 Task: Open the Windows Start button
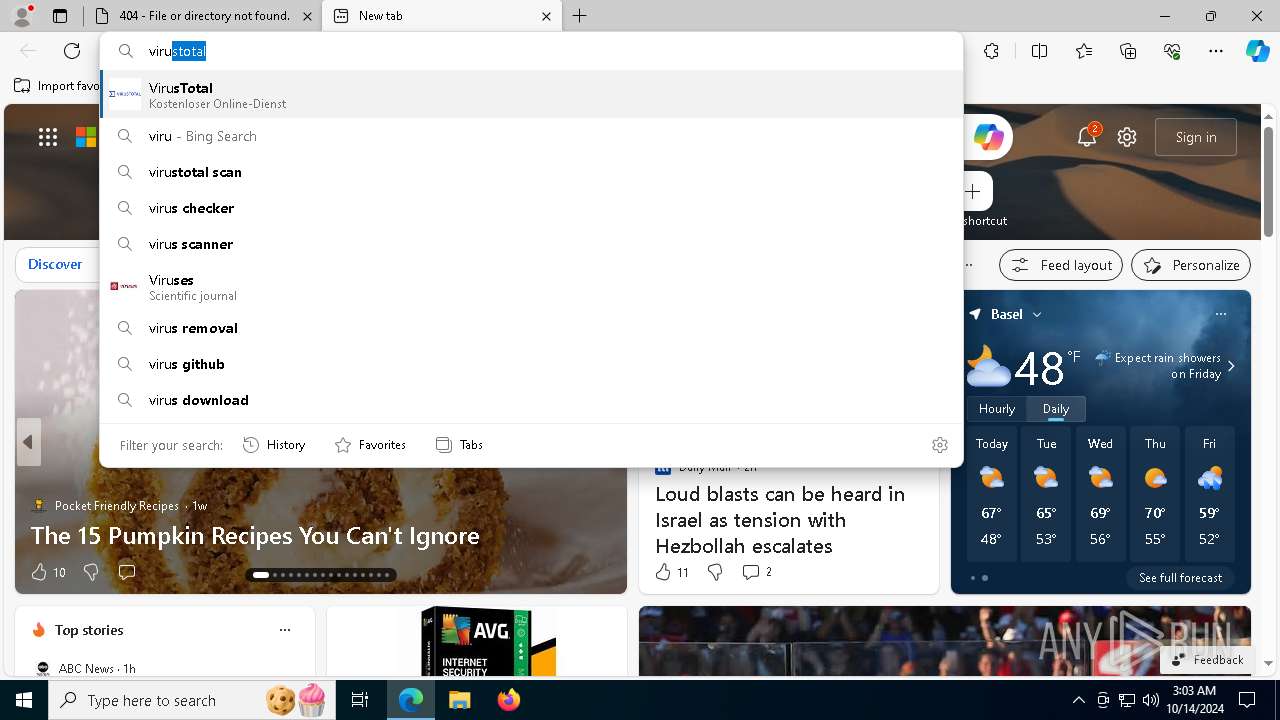(24, 700)
